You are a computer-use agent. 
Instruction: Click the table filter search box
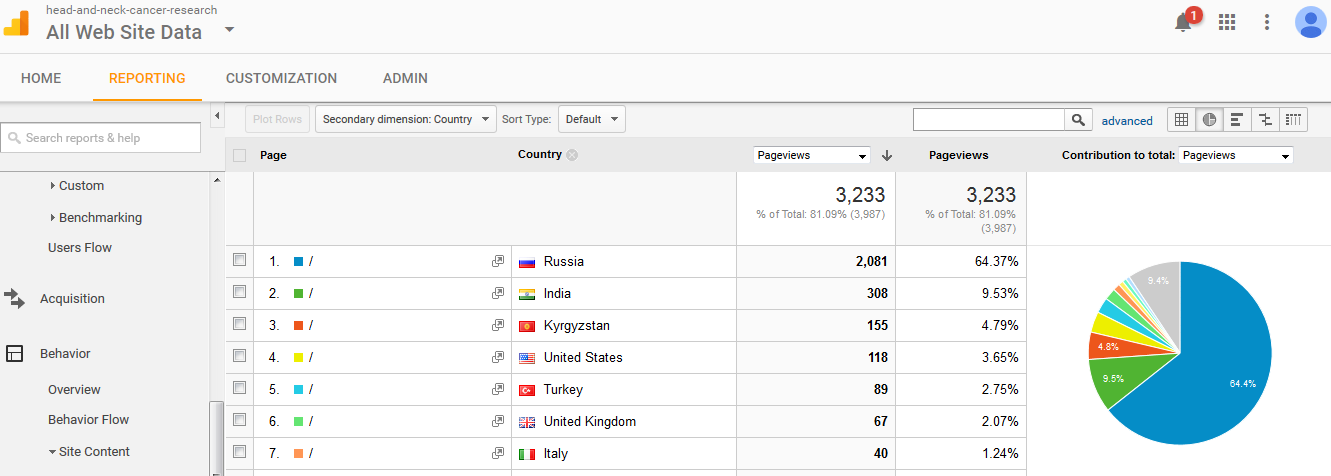tap(989, 120)
